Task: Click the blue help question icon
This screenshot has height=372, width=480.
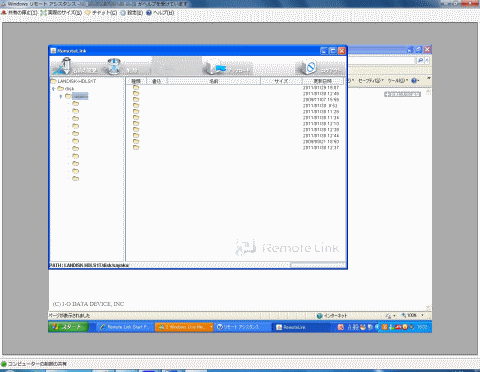Action: [x=149, y=13]
